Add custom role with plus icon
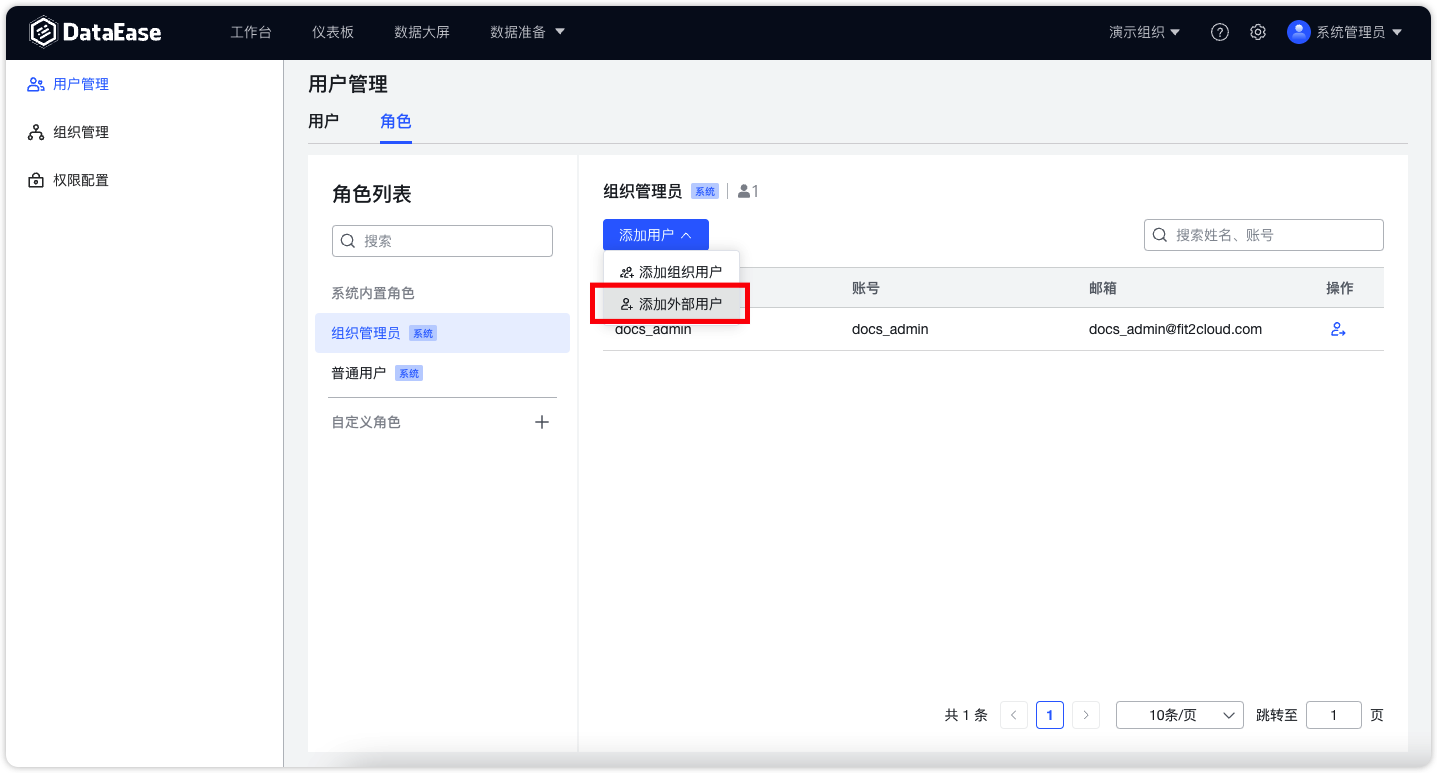 tap(542, 422)
